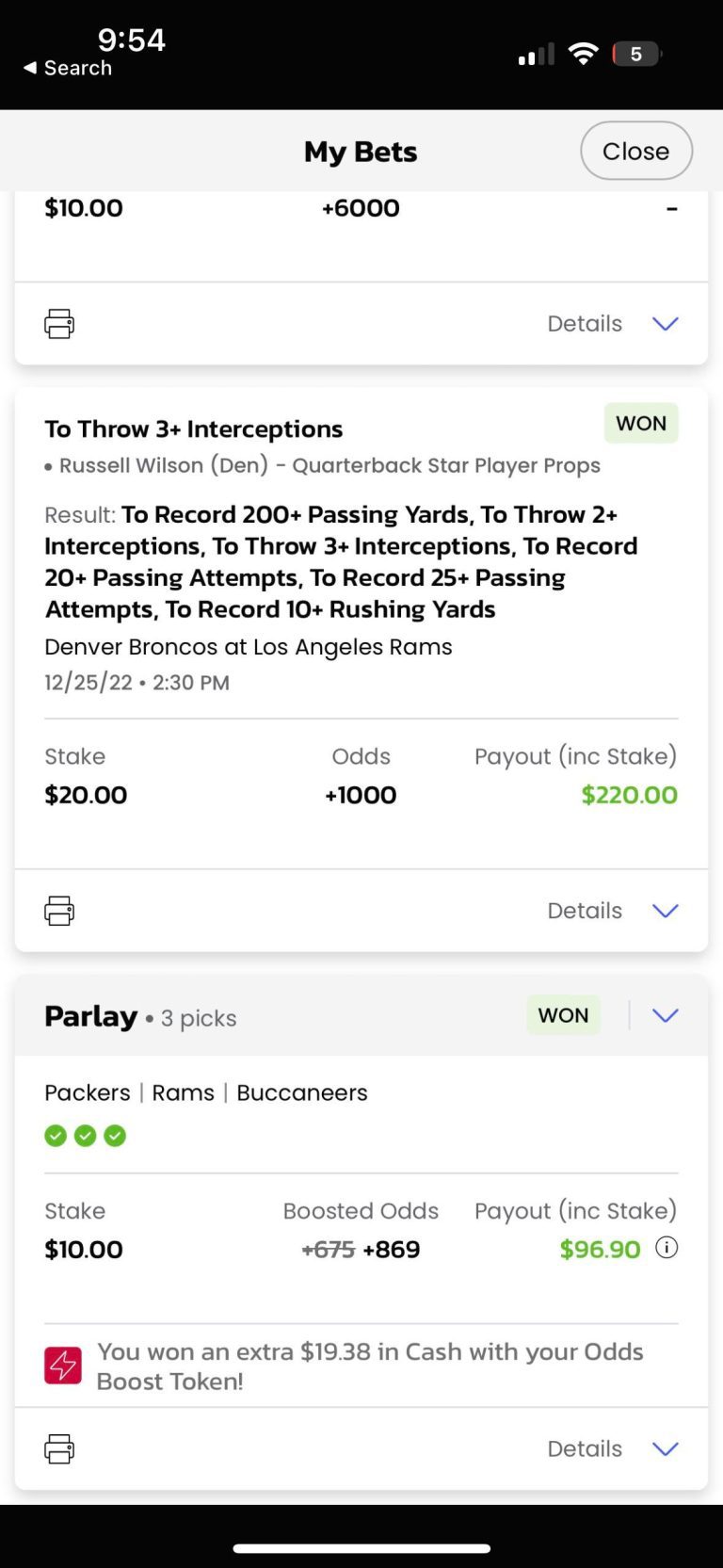This screenshot has width=723, height=1568.
Task: Tap the WON badge on the interceptions bet
Action: (x=641, y=424)
